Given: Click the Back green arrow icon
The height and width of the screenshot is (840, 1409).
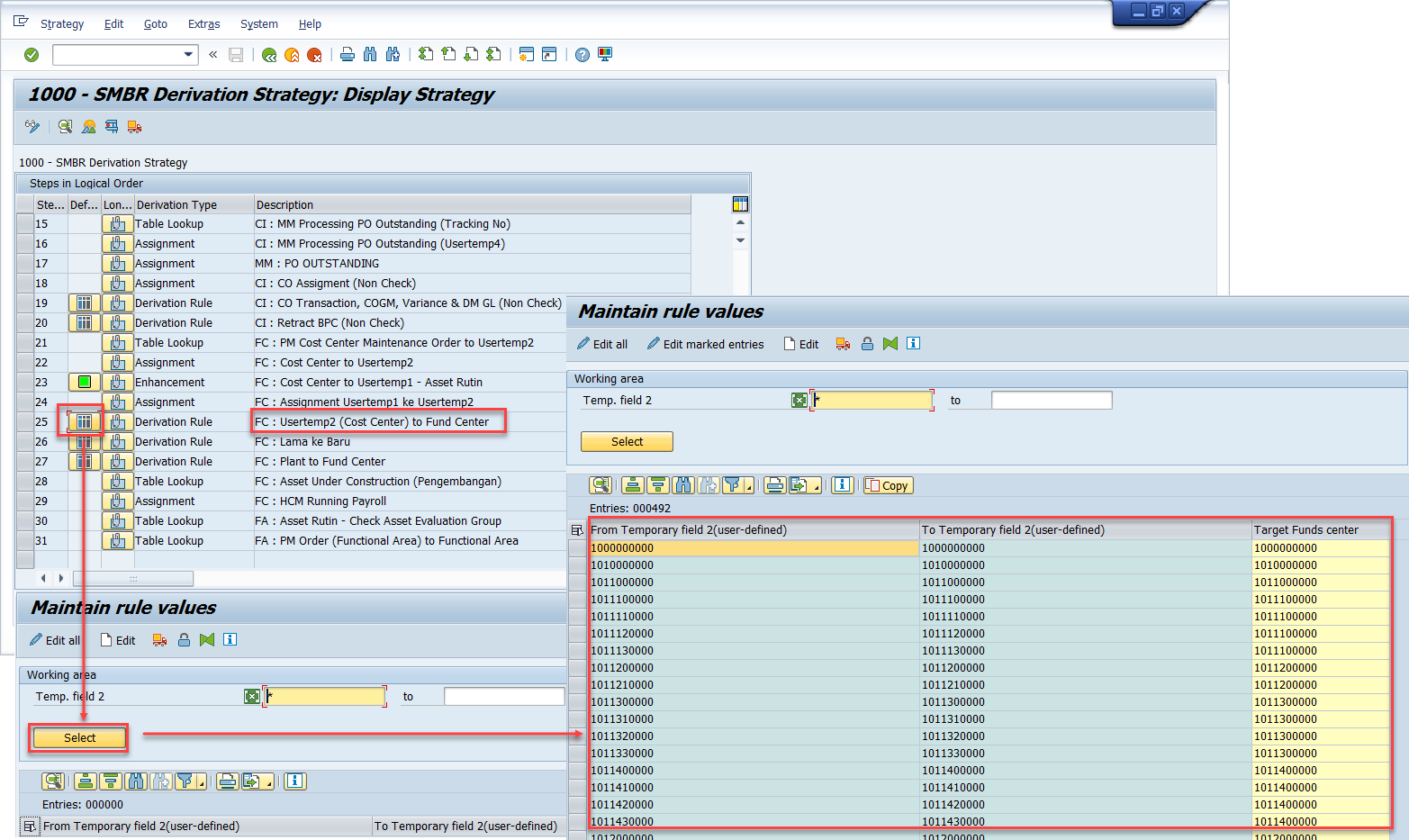Looking at the screenshot, I should pos(270,55).
